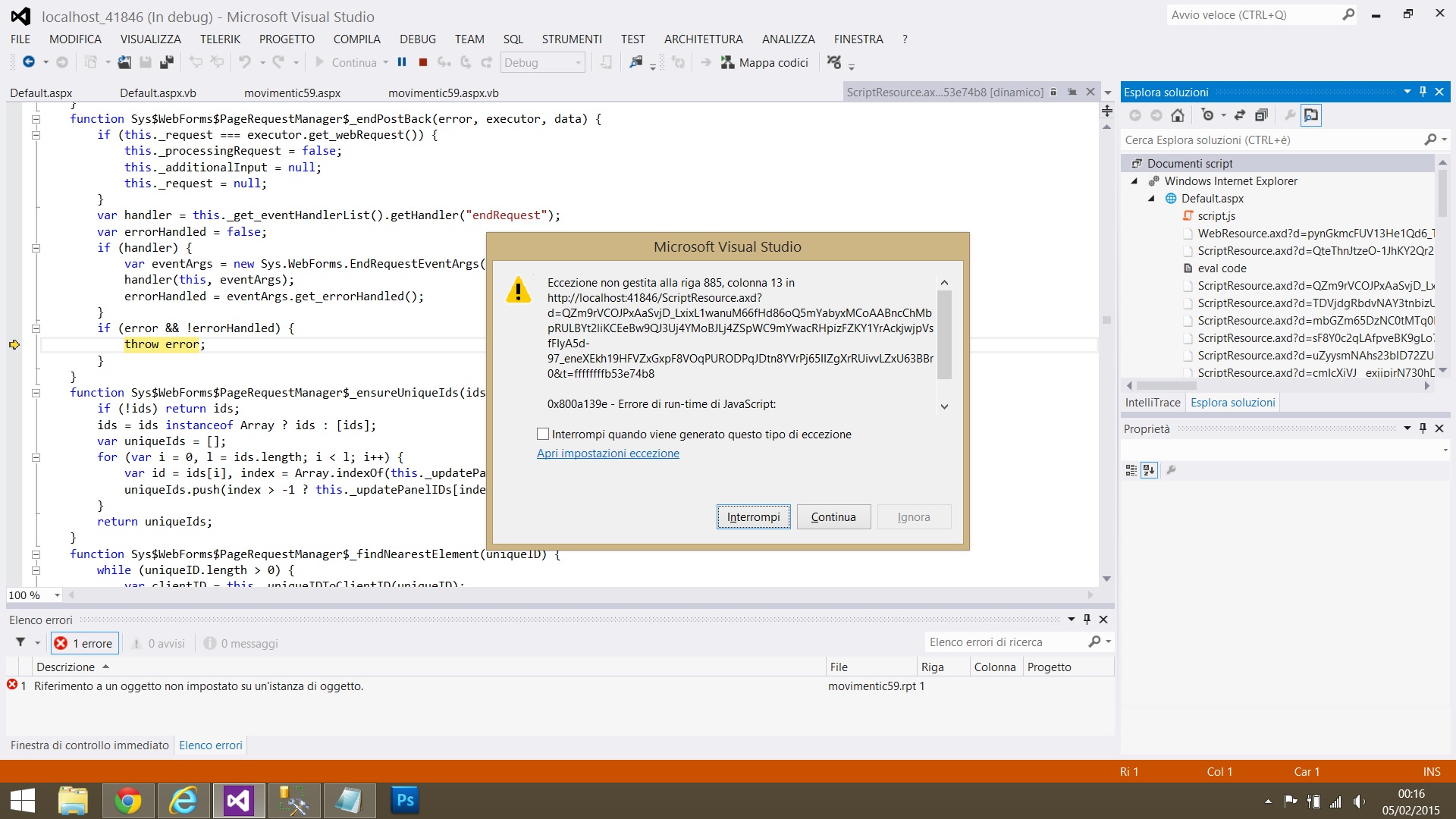1456x819 pixels.
Task: Click the Save All toolbar icon
Action: point(167,62)
